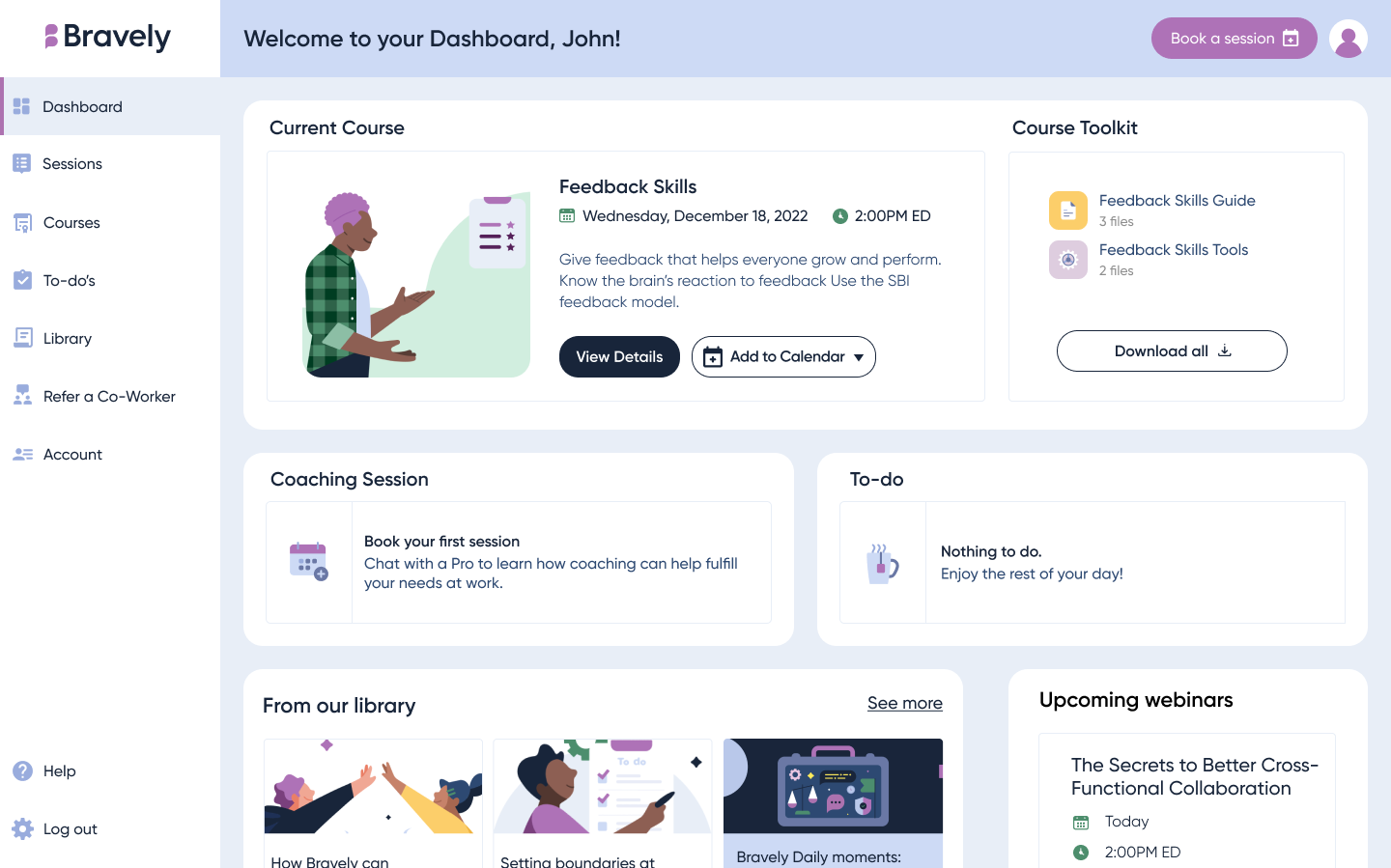Click the Refer a Co-Worker icon
The height and width of the screenshot is (868, 1391).
coord(23,396)
